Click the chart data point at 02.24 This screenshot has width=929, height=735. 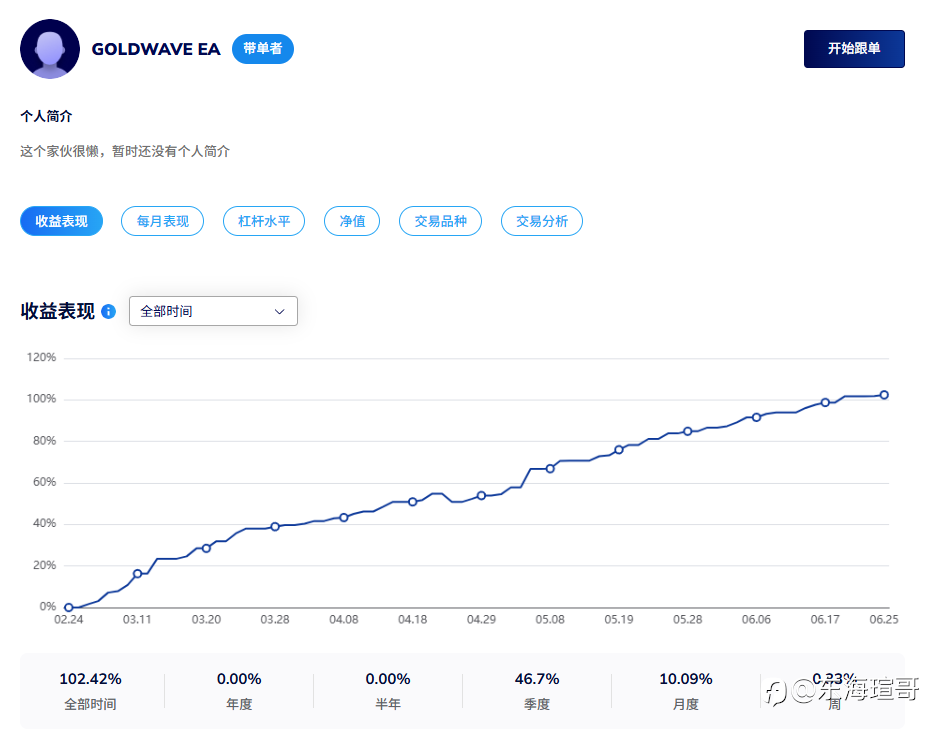tap(69, 607)
